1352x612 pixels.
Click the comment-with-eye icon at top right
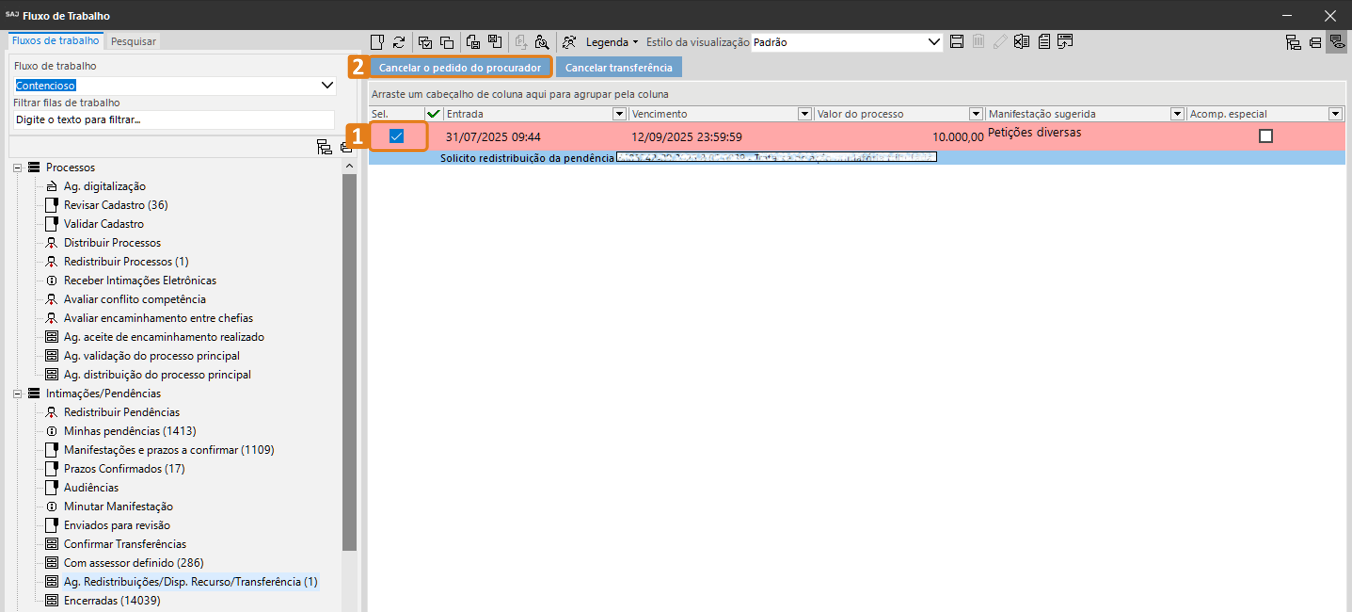[x=1336, y=42]
